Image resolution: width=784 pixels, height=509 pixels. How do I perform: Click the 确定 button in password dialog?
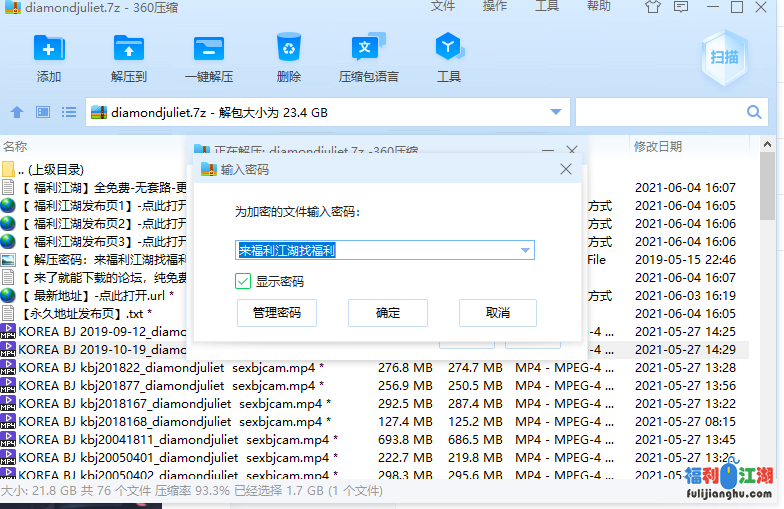[388, 313]
